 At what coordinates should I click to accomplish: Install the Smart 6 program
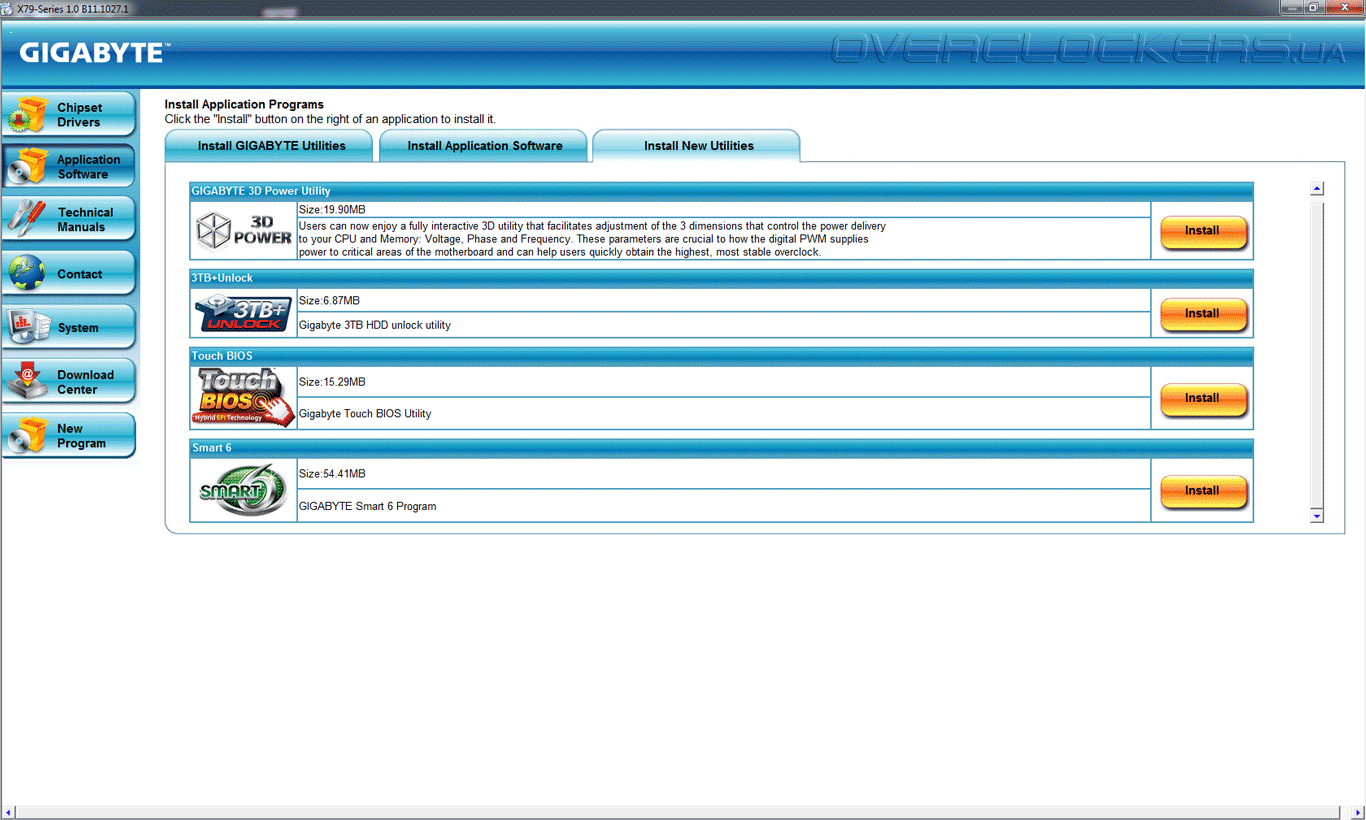(1203, 491)
